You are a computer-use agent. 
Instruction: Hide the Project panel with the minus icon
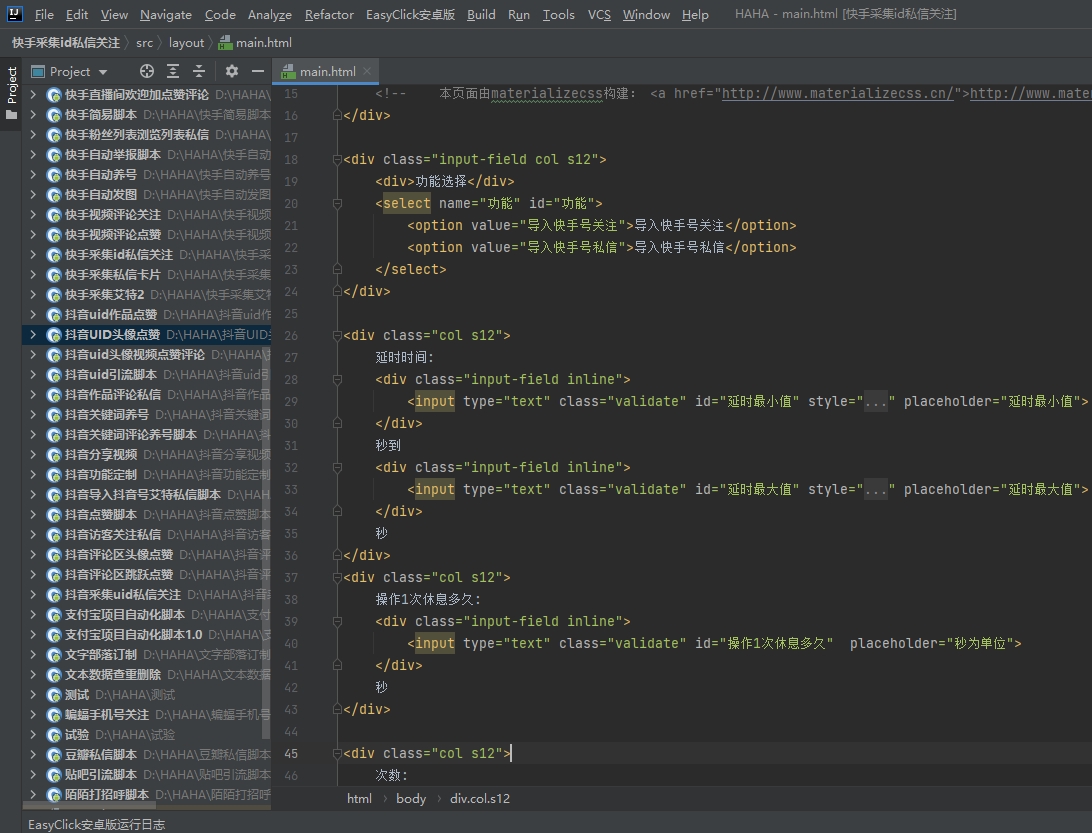pos(258,71)
